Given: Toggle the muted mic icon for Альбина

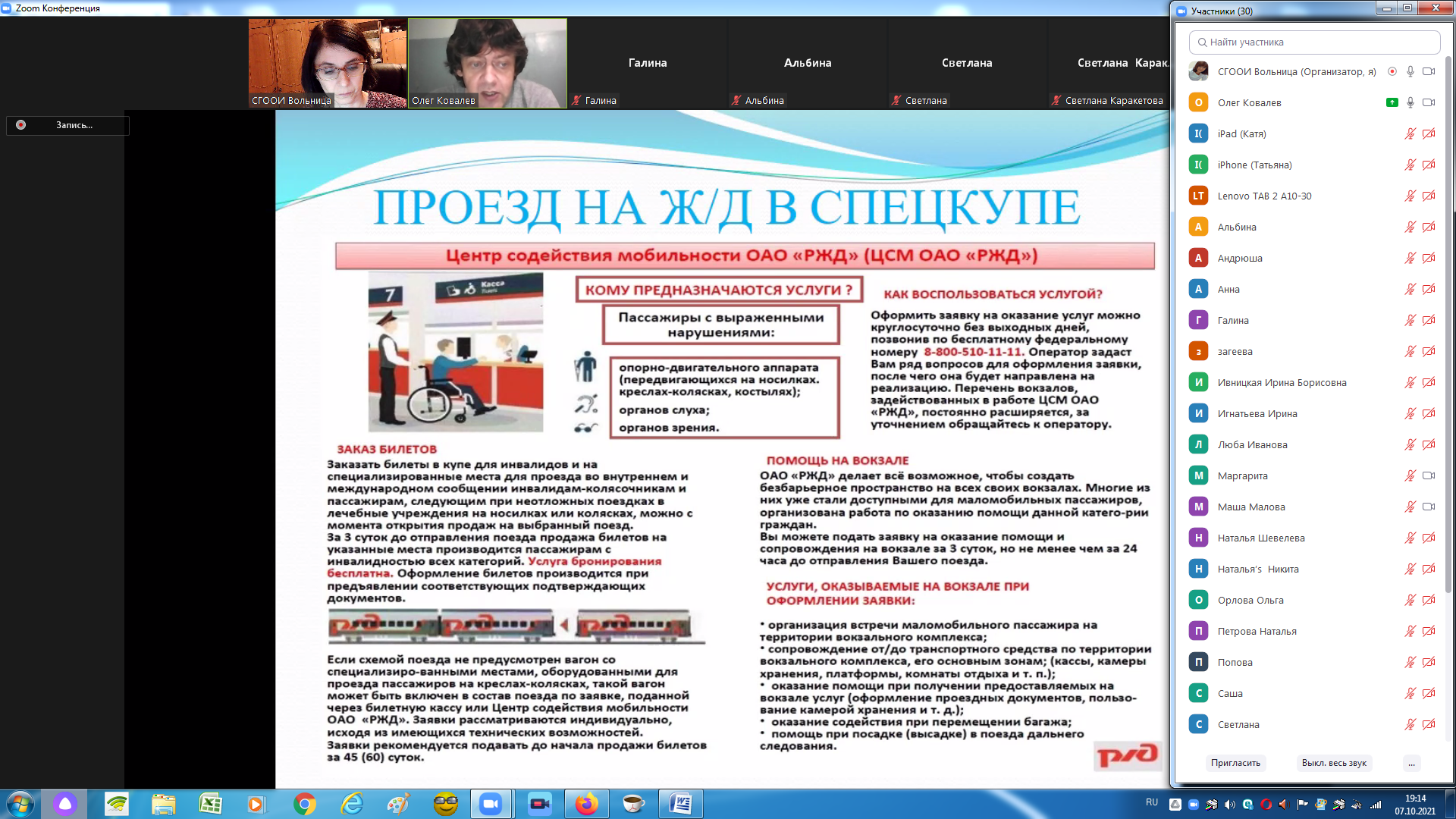Looking at the screenshot, I should tap(1410, 227).
